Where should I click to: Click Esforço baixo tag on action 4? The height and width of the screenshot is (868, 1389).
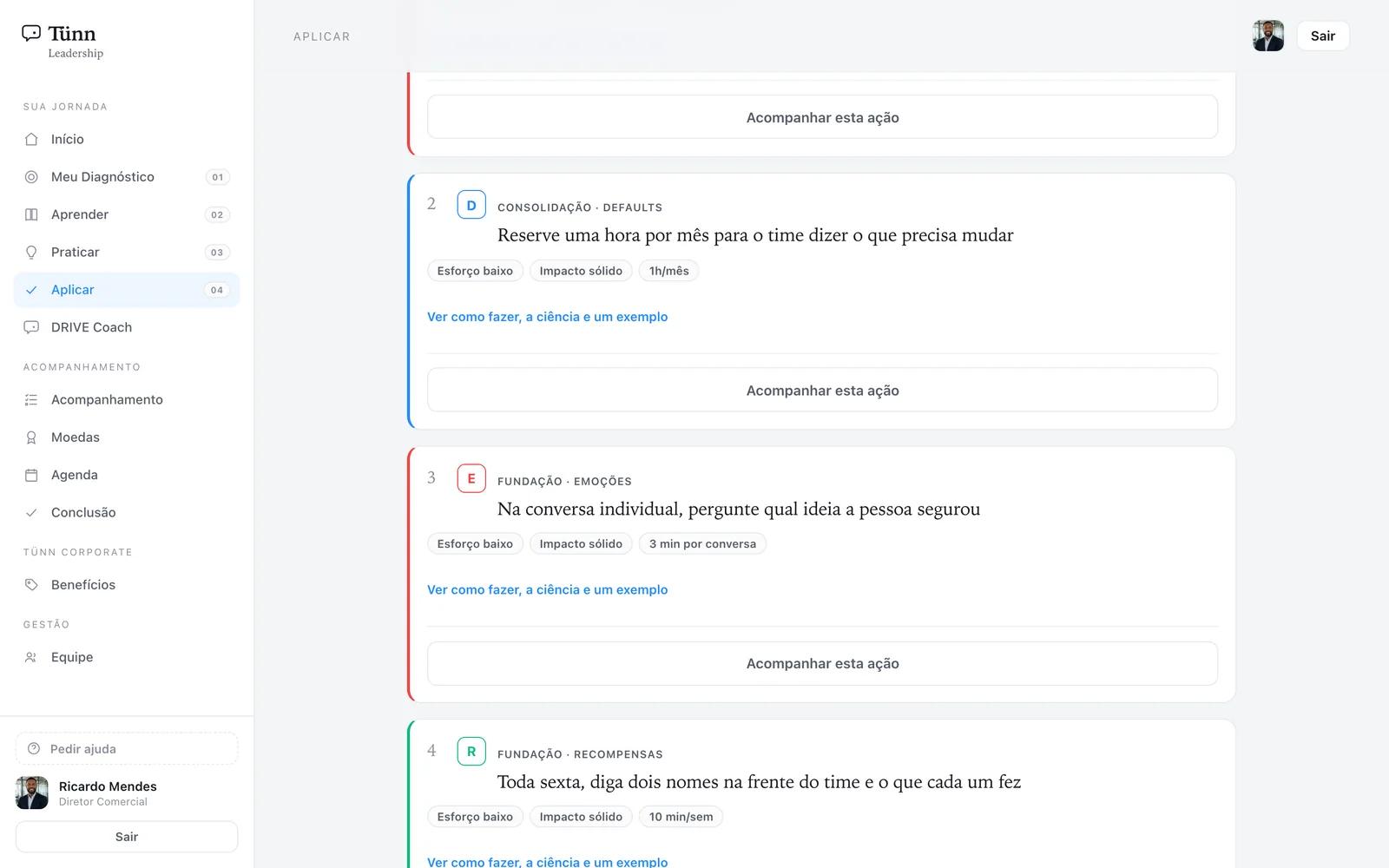(475, 817)
